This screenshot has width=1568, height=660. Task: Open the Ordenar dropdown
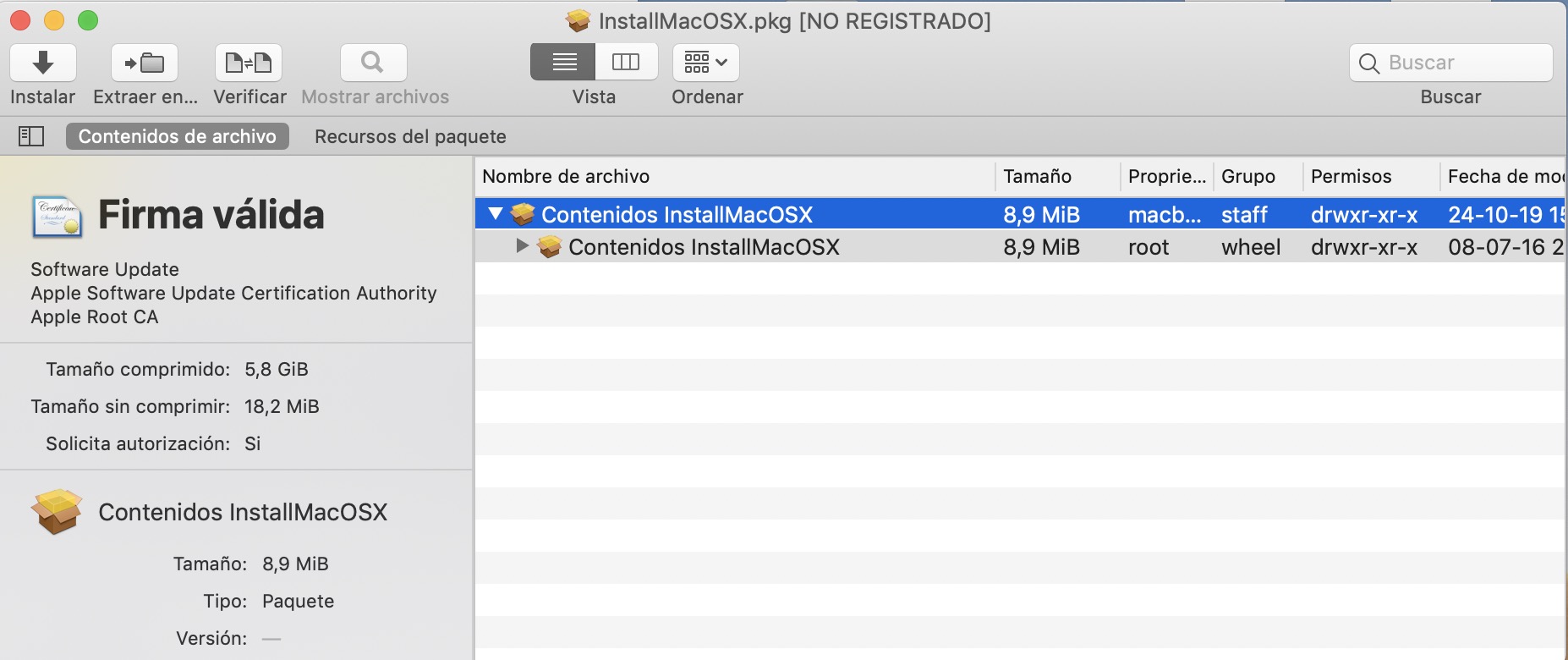706,63
